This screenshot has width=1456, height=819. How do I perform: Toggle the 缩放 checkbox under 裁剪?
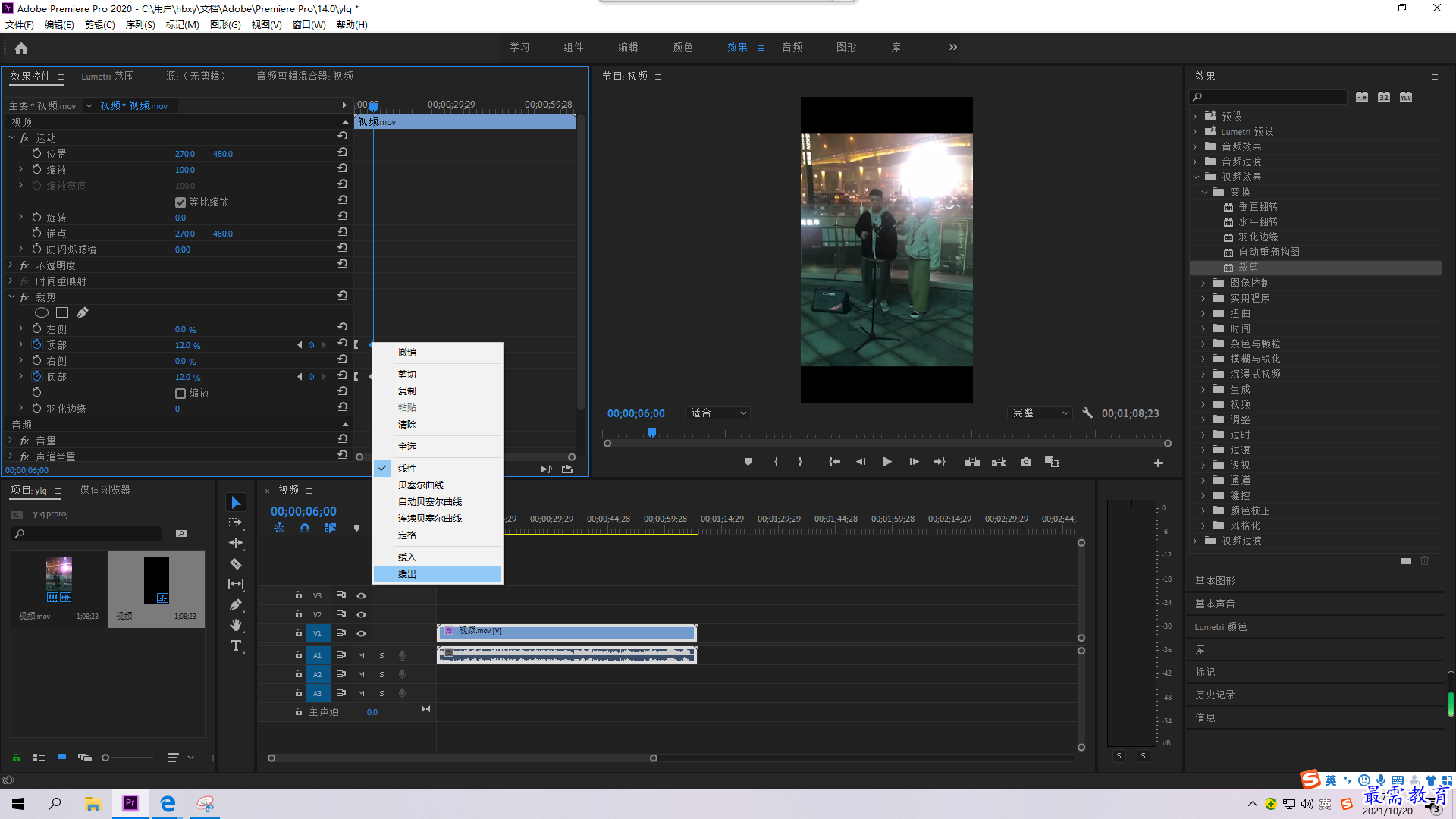click(180, 394)
